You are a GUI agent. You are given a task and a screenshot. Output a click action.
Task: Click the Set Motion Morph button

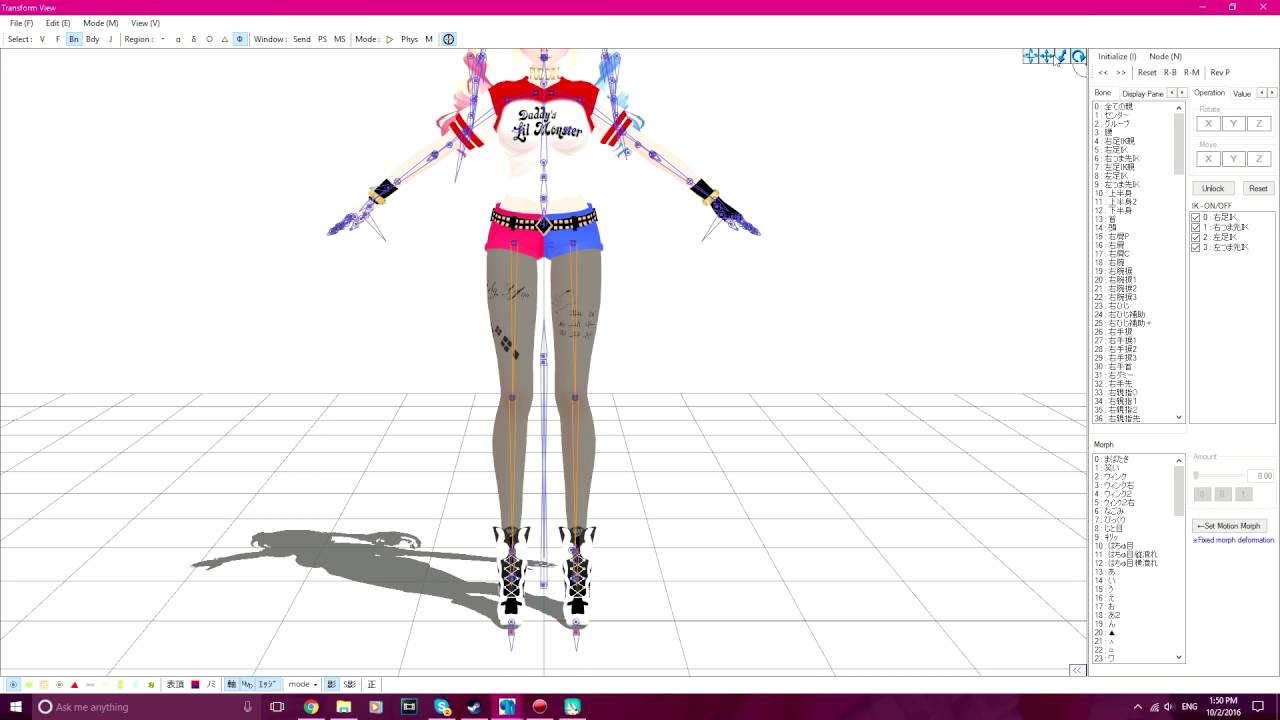(1230, 526)
